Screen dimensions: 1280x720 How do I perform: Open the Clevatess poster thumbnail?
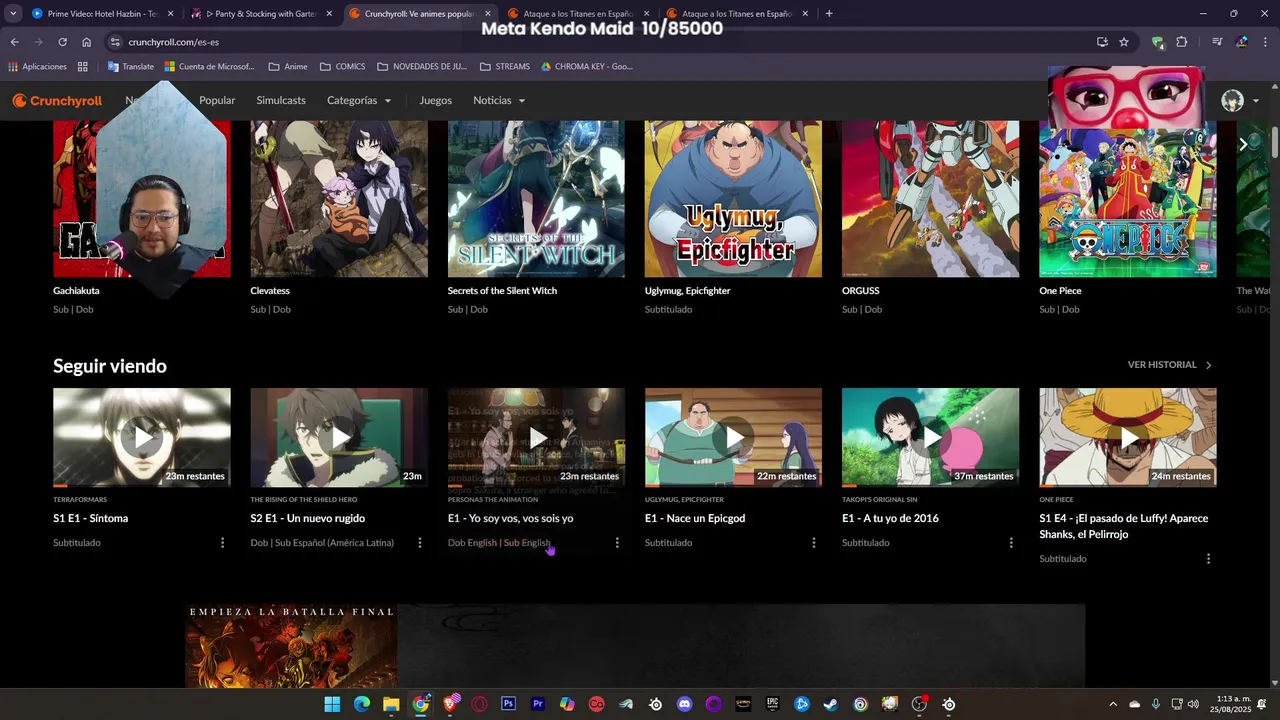point(339,199)
